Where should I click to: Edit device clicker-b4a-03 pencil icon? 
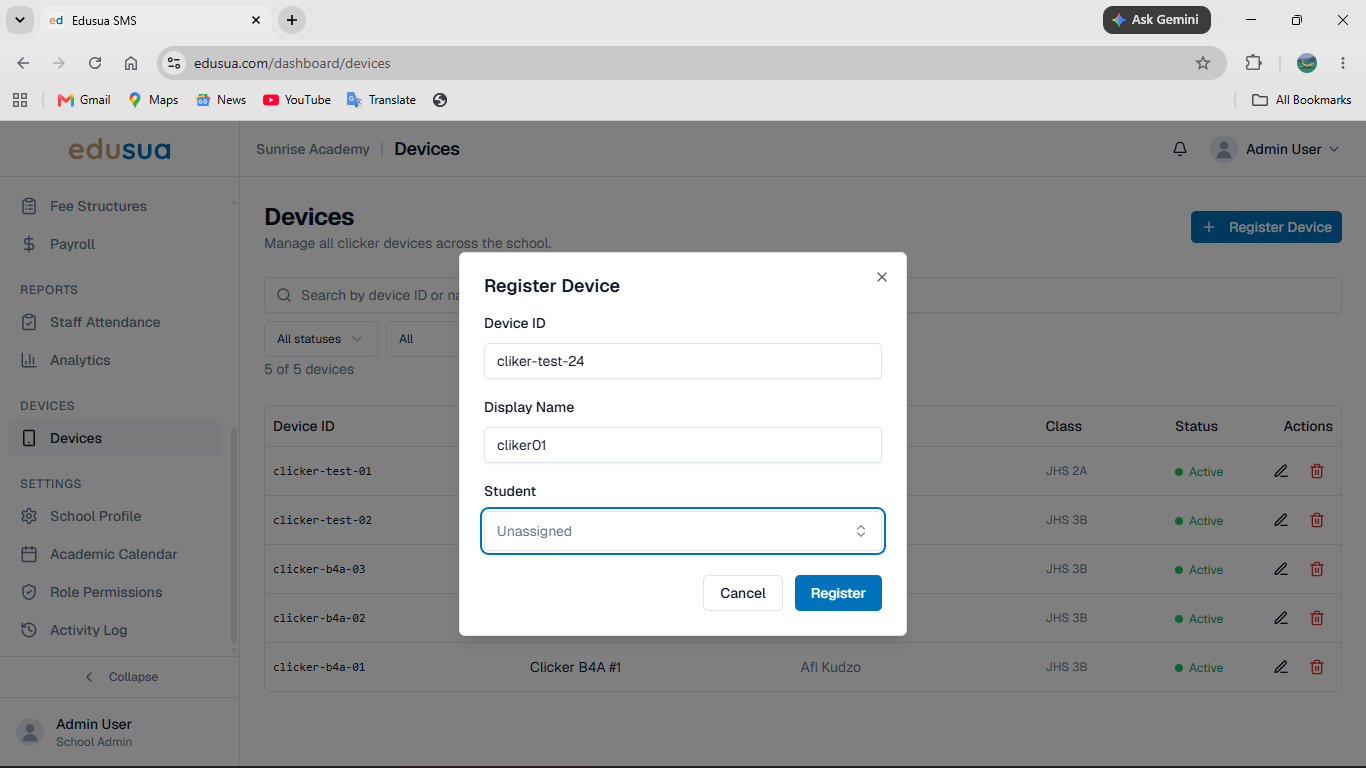click(x=1281, y=569)
